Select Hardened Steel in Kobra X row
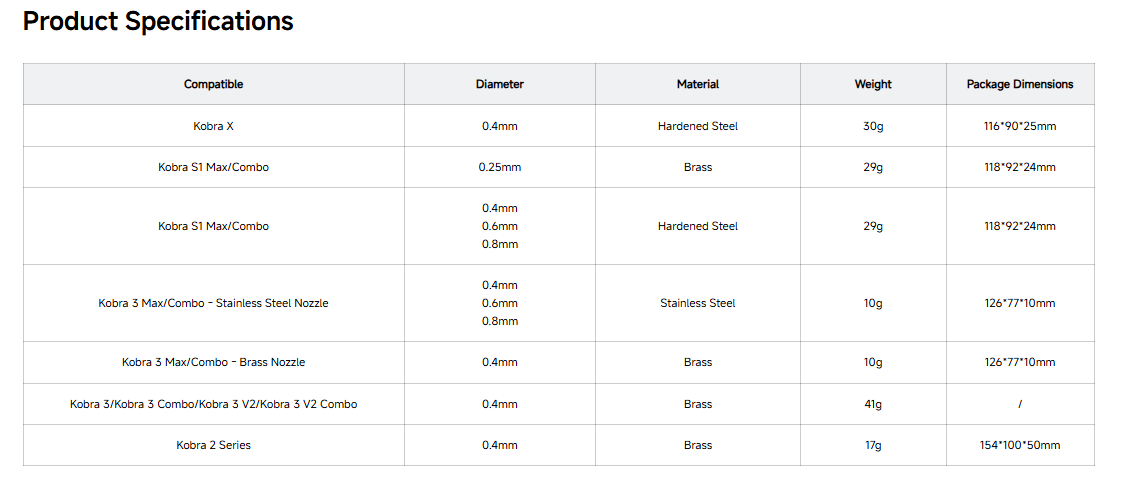The height and width of the screenshot is (481, 1121). [698, 127]
